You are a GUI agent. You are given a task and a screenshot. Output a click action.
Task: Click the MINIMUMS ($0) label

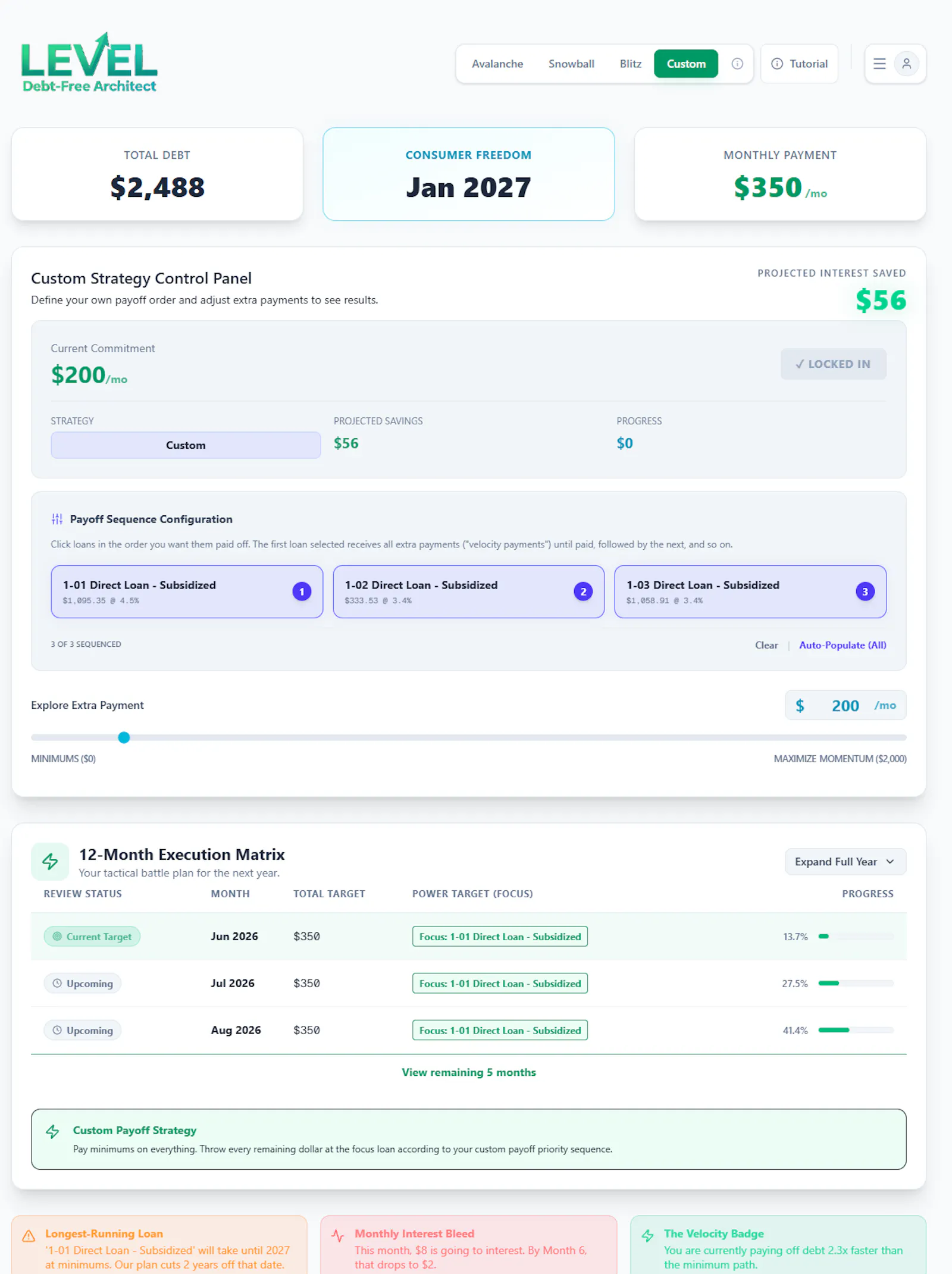(64, 759)
